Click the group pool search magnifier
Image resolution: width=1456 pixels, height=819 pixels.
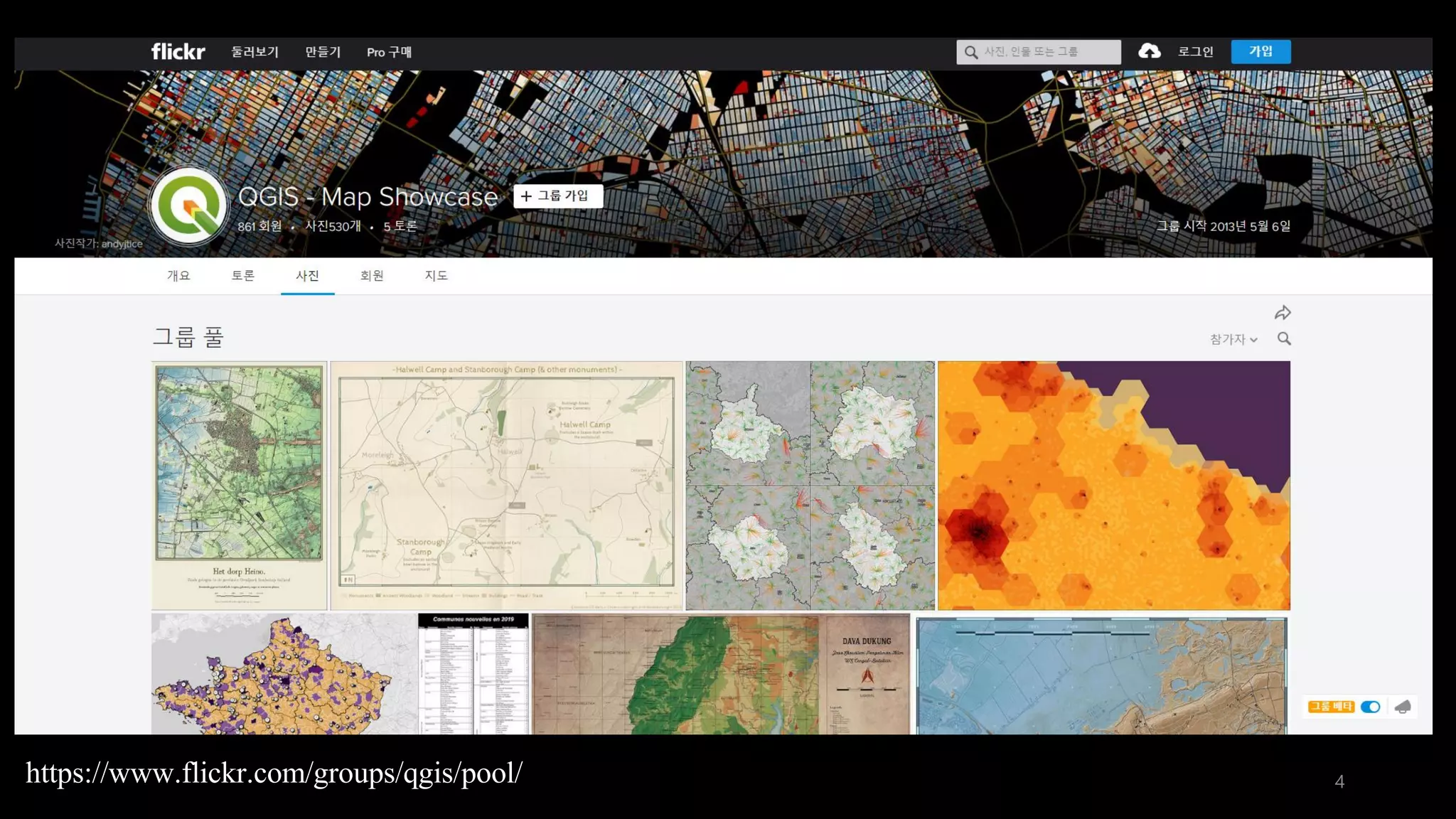coord(1284,339)
